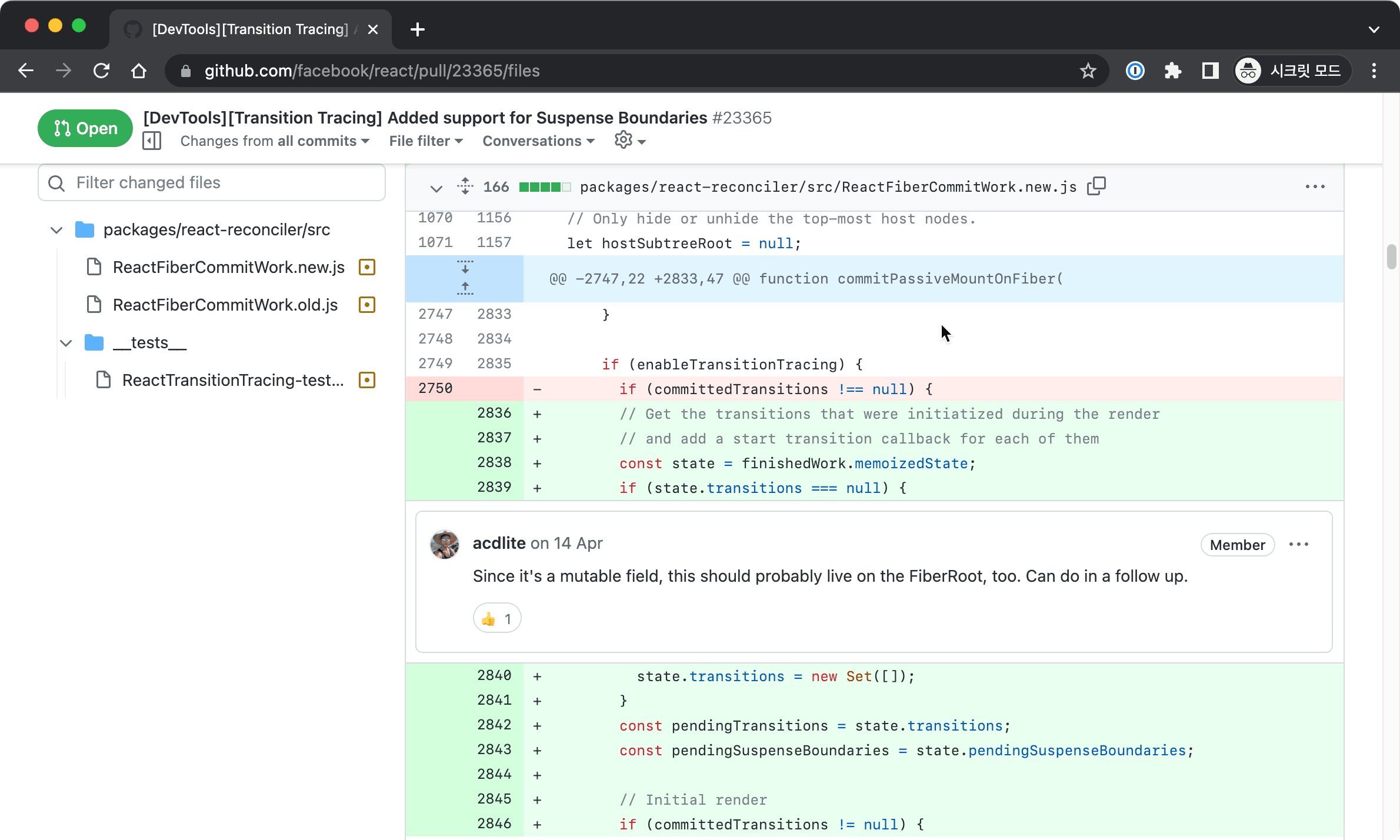Screen dimensions: 1400x840
Task: Expand hidden lines downward in diff
Action: click(465, 268)
